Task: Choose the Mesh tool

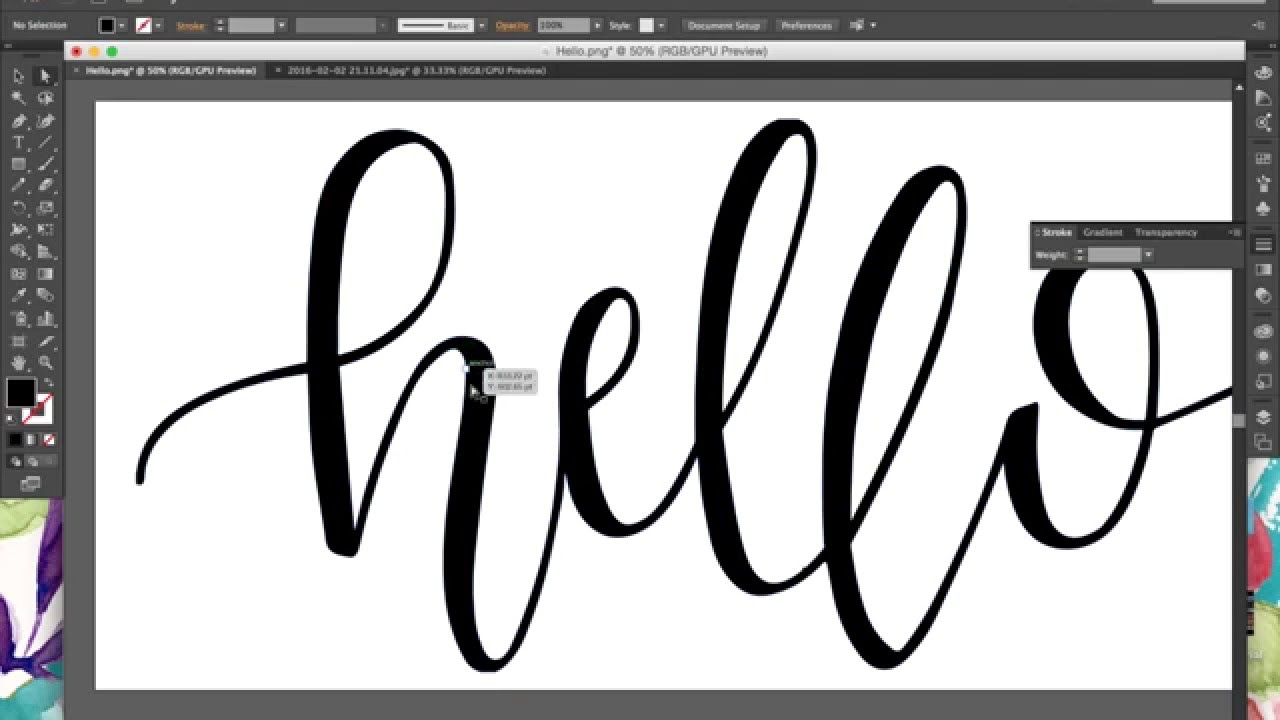Action: [18, 274]
